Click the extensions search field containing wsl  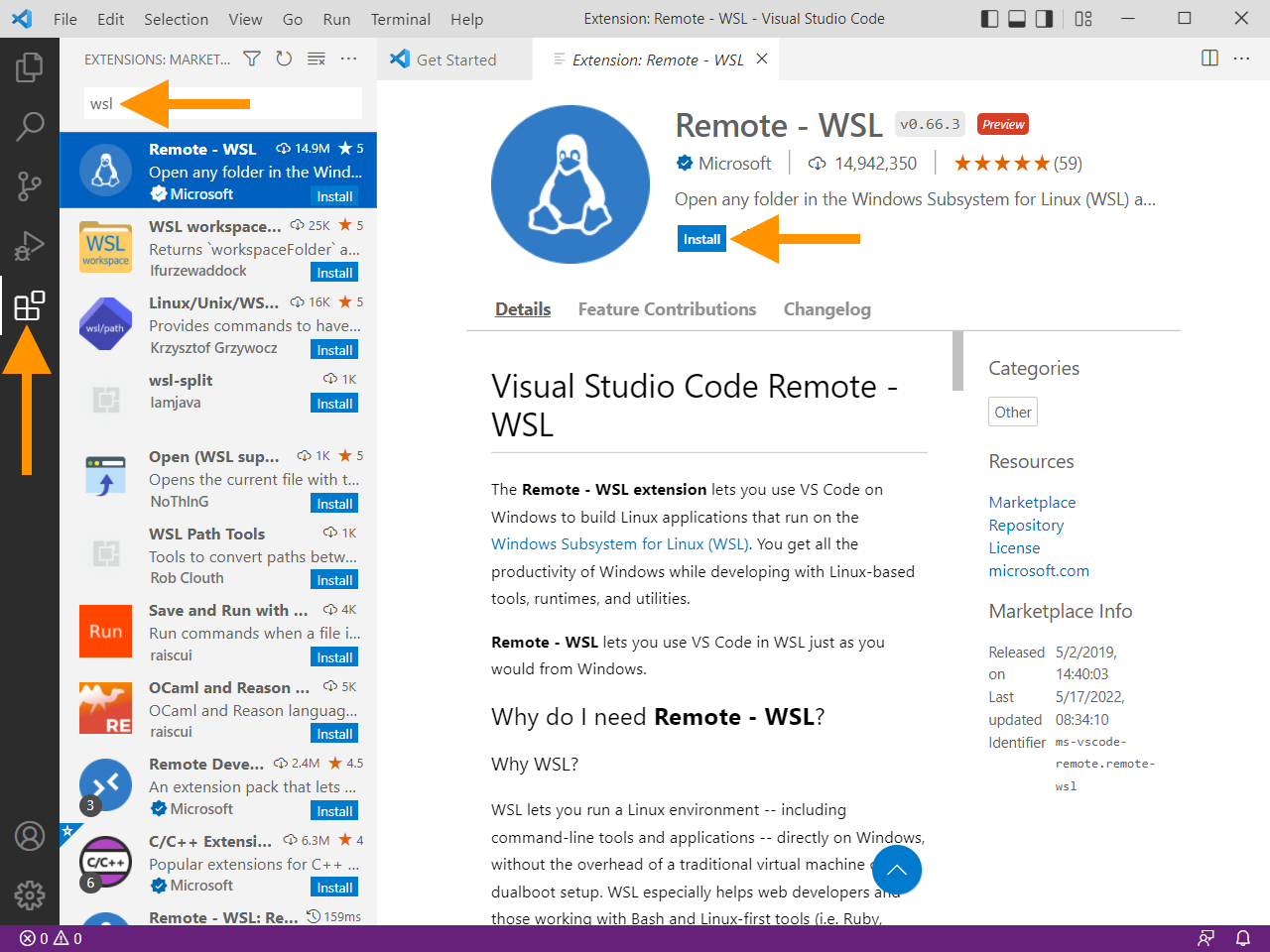(x=223, y=103)
